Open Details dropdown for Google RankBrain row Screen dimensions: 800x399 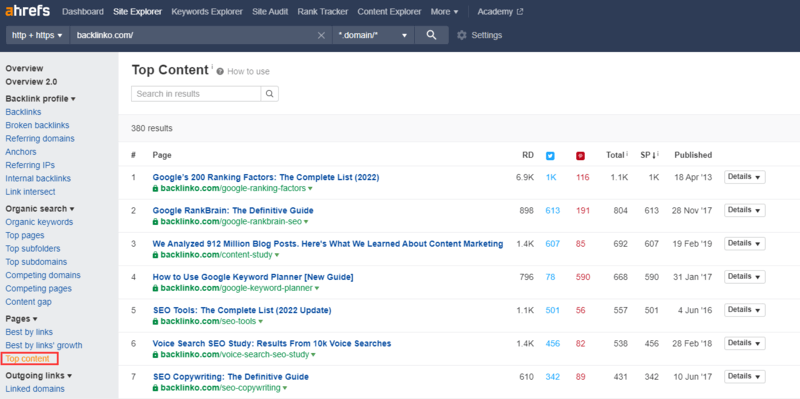pyautogui.click(x=744, y=210)
